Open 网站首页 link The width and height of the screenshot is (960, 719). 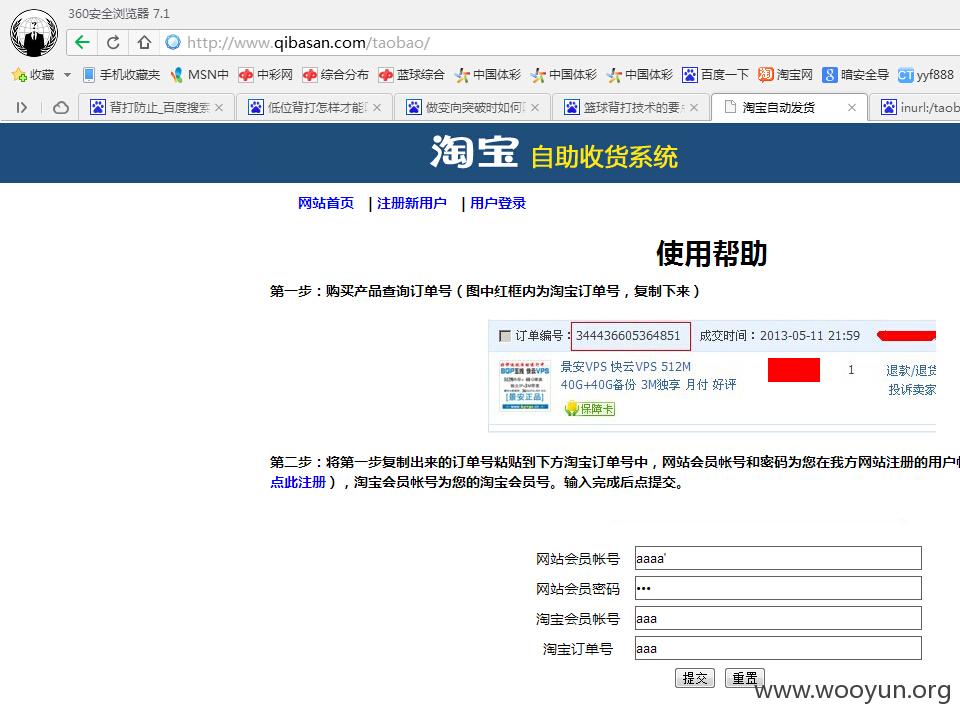[326, 203]
